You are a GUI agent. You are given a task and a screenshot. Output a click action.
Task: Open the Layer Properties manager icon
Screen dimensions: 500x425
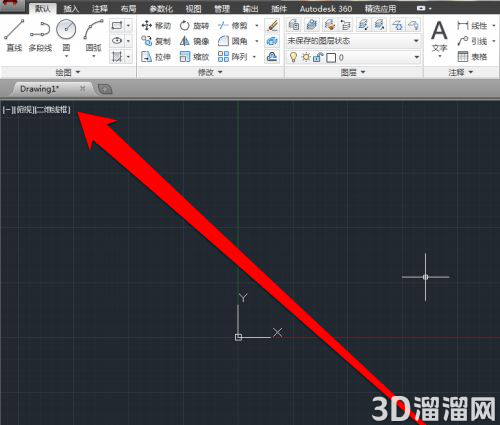294,25
